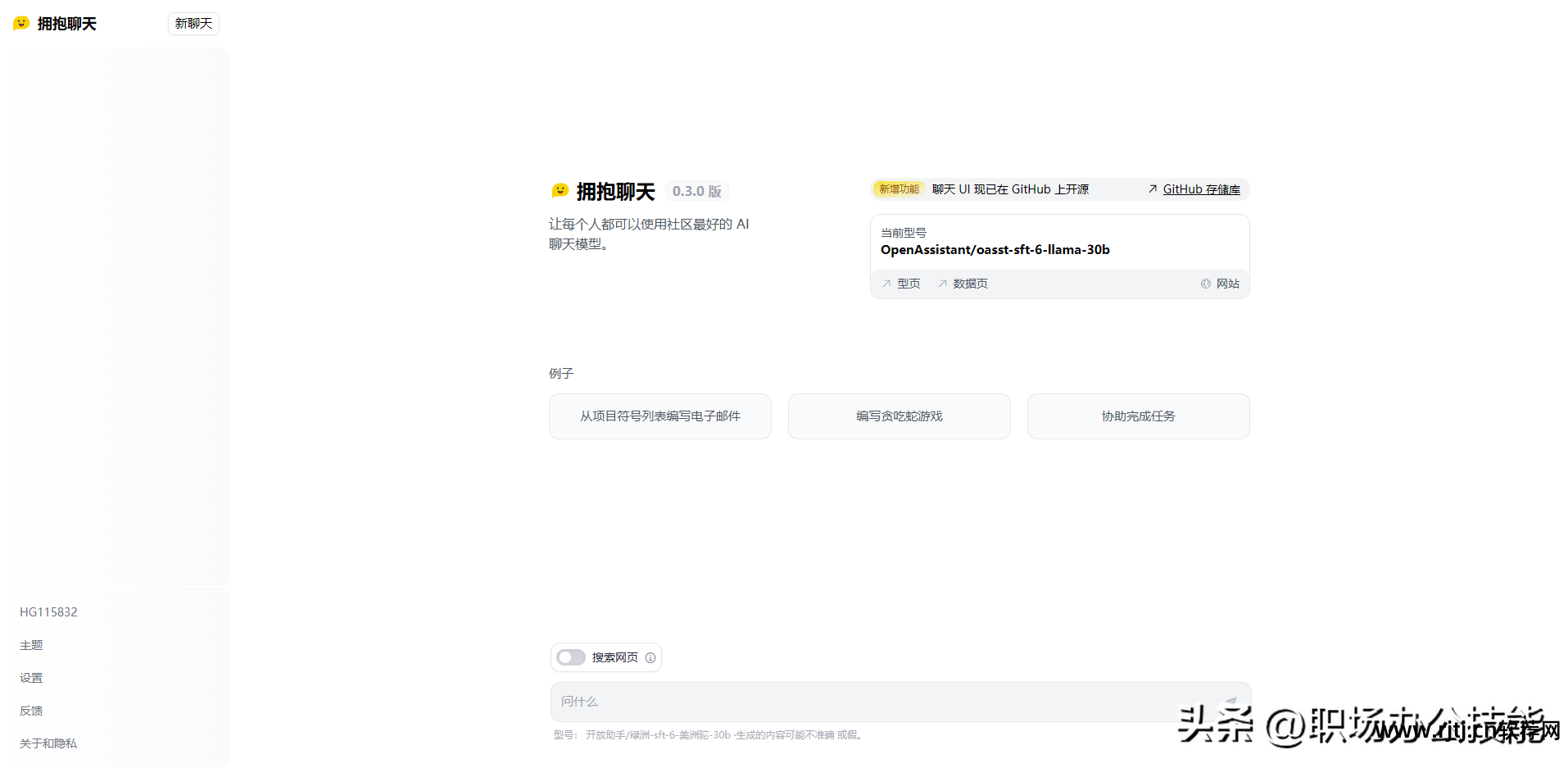Viewport: 1568px width, 768px height.
Task: Click the 新增功能 badge
Action: click(x=899, y=189)
